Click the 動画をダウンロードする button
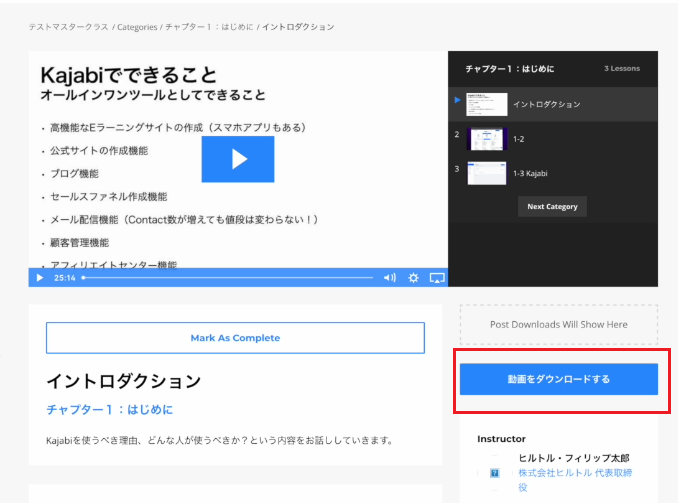 [x=559, y=379]
